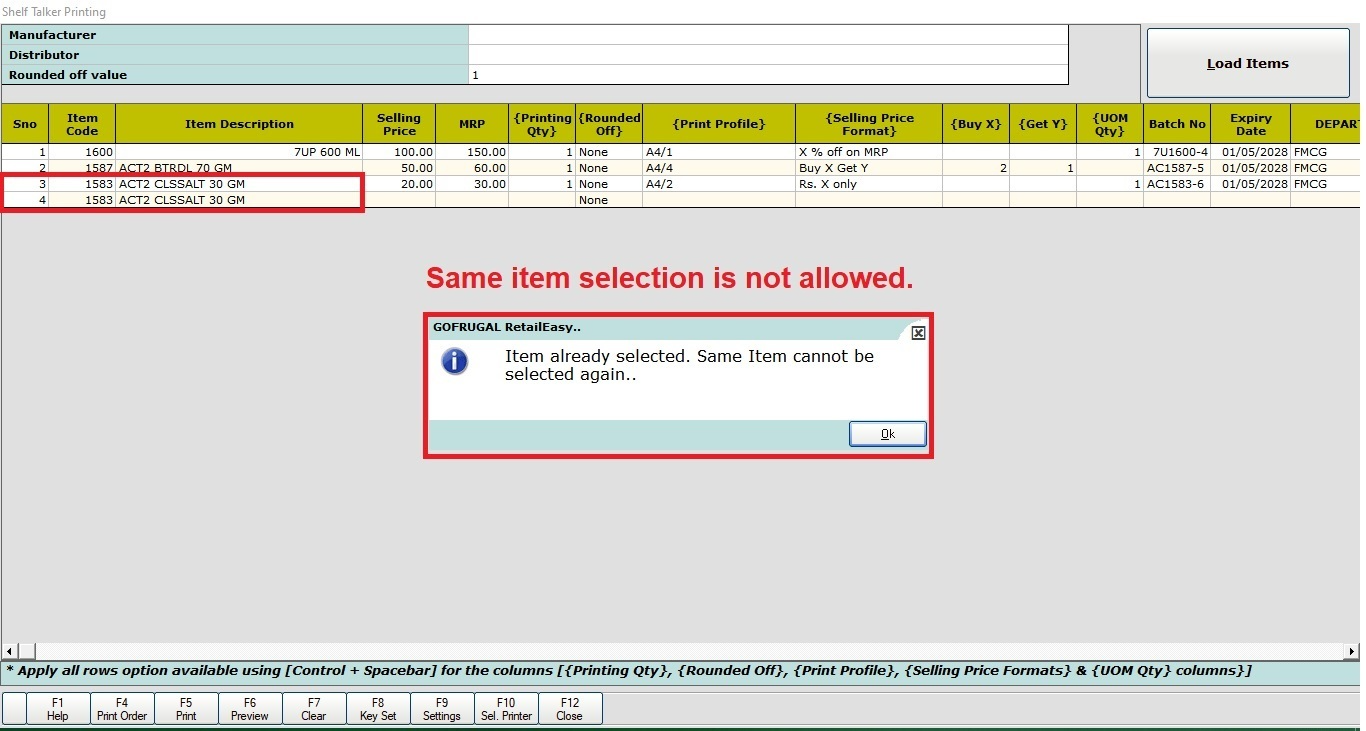Click item code cell '1587'

click(82, 168)
